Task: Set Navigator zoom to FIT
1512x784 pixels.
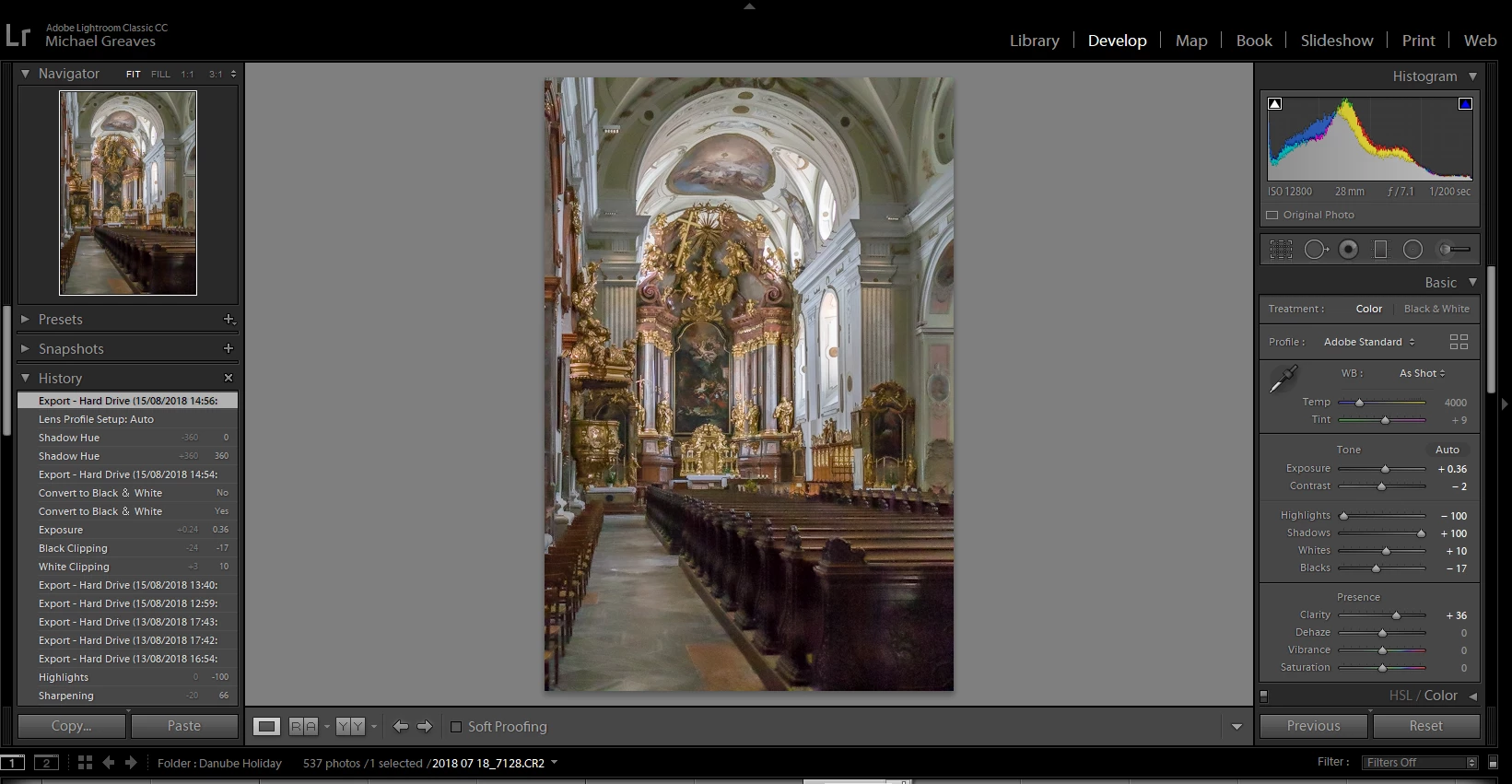Action: 134,74
